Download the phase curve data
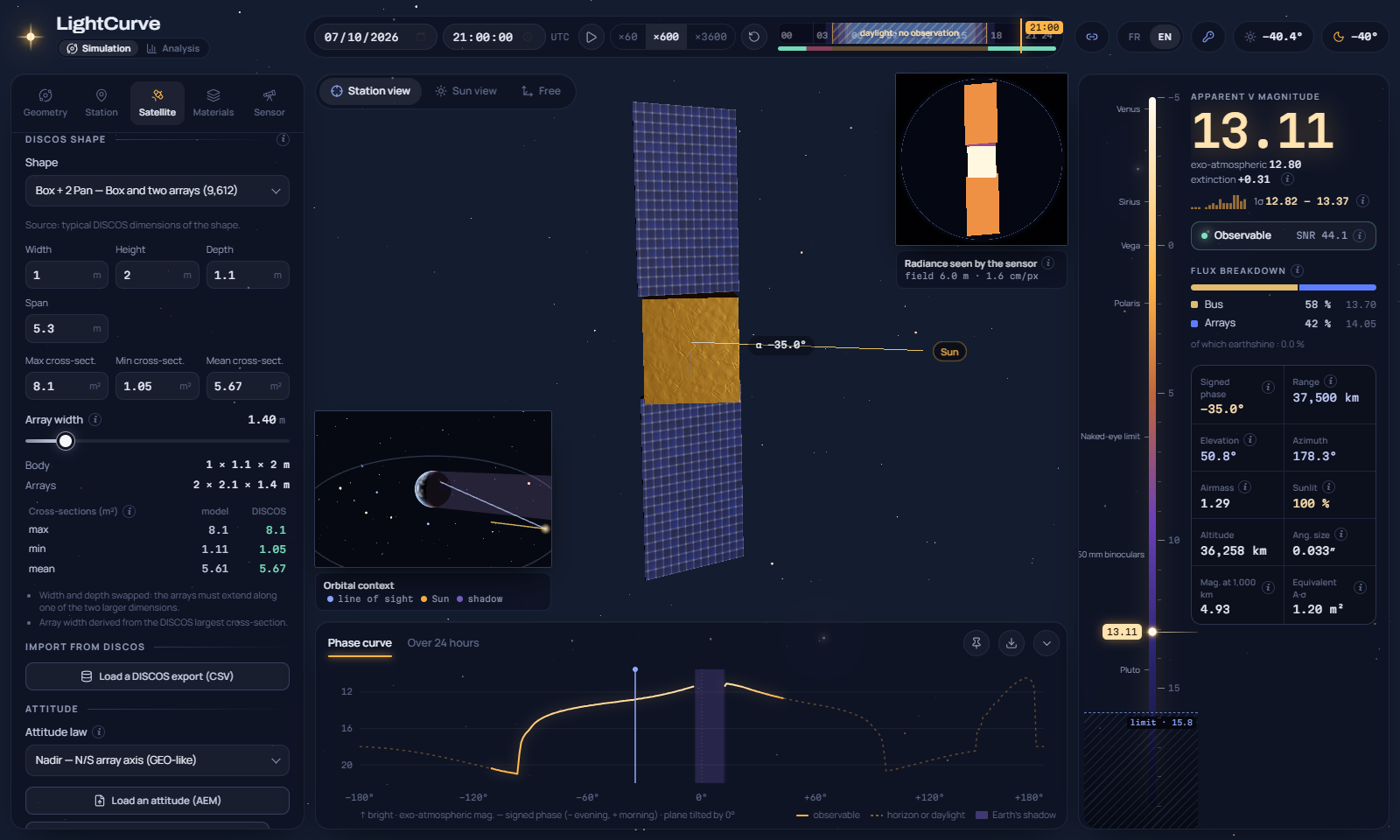The height and width of the screenshot is (840, 1400). coord(1011,643)
